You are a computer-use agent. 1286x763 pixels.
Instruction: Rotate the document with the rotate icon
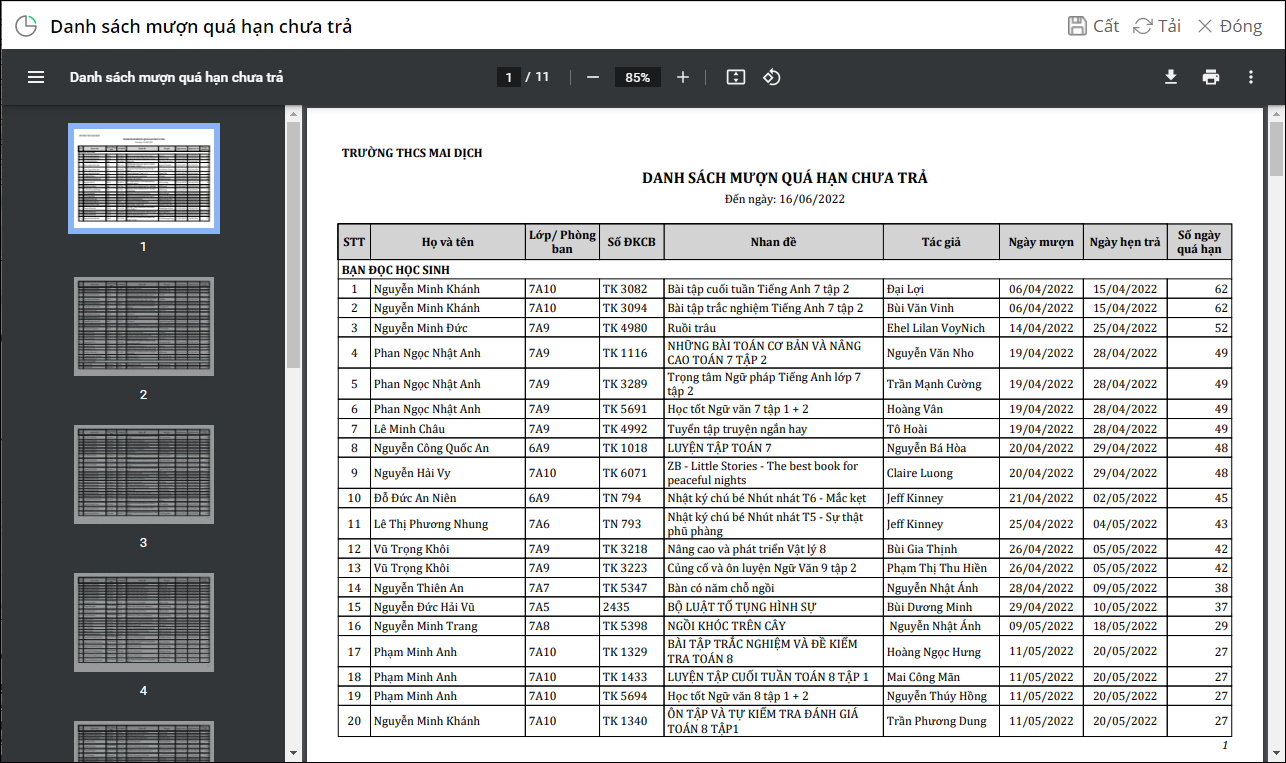771,77
